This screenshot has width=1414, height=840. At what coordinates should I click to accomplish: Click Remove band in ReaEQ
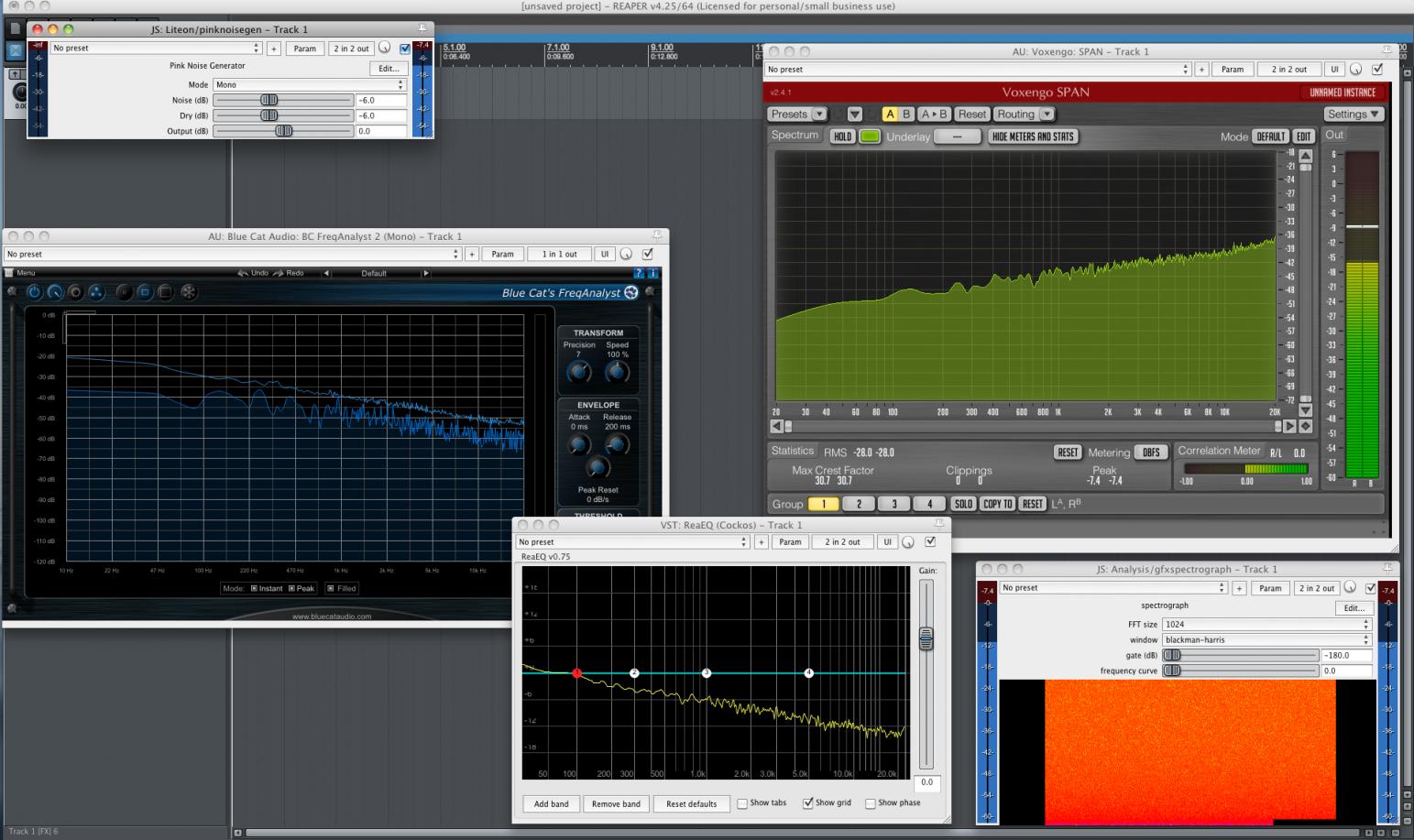point(616,804)
